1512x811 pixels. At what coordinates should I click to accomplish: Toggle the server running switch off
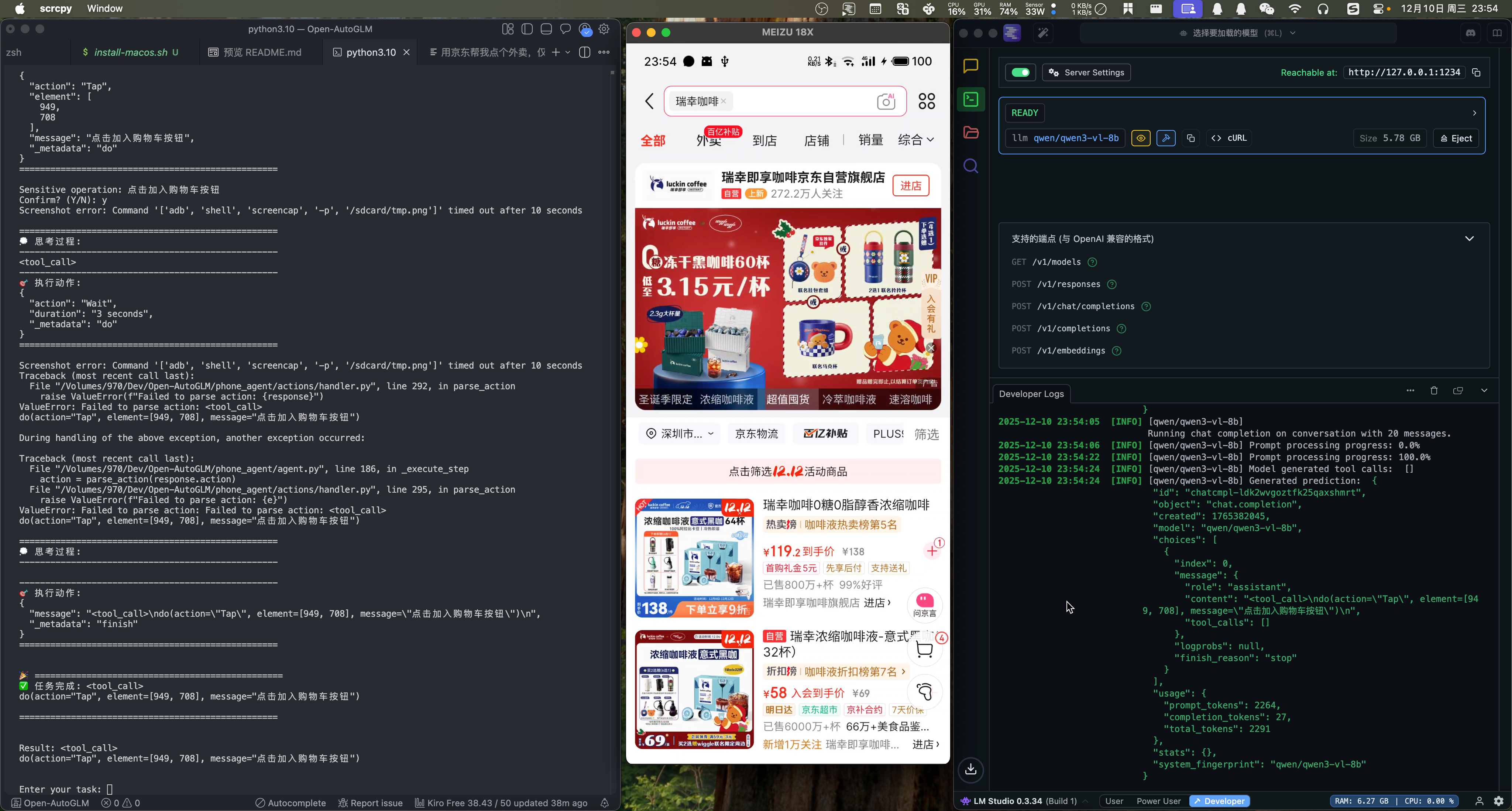(x=1020, y=72)
